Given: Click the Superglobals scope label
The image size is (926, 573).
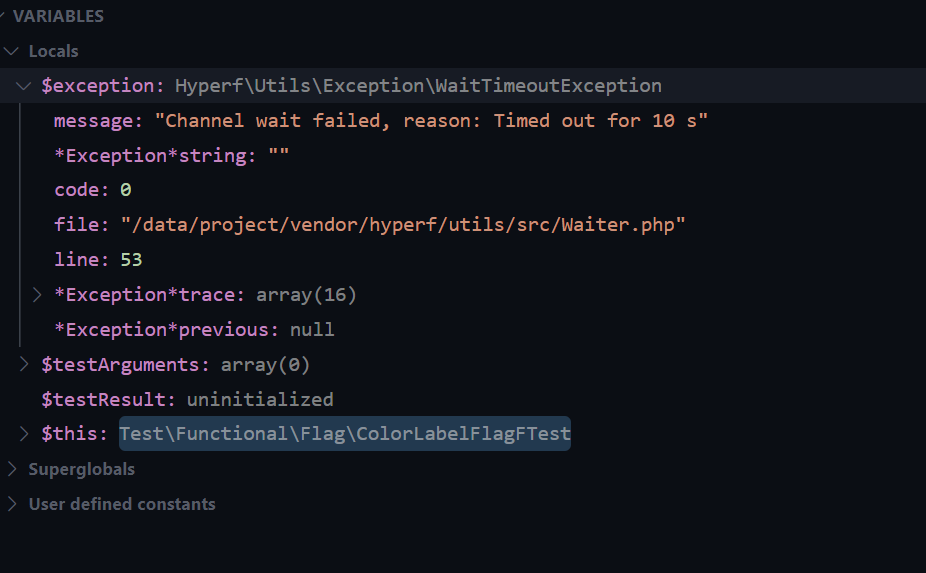Looking at the screenshot, I should pyautogui.click(x=81, y=469).
